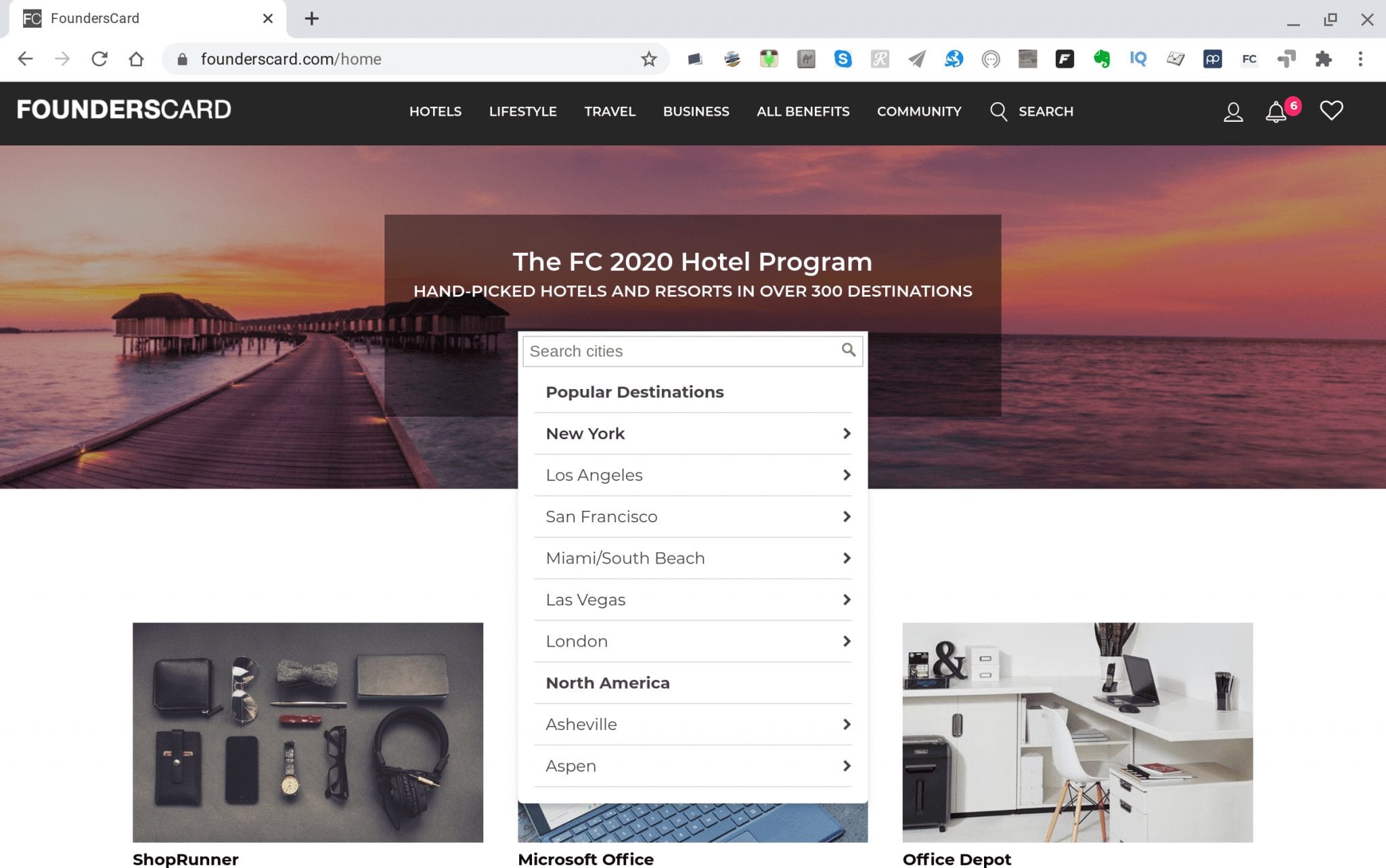The image size is (1386, 868).
Task: Open the ShopRunner offer link
Action: click(185, 858)
